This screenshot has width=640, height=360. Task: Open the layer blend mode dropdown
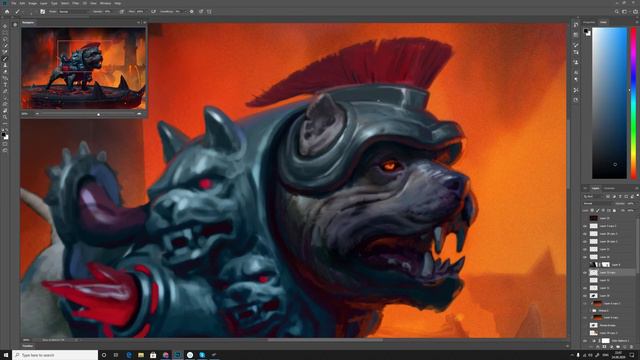(x=597, y=203)
